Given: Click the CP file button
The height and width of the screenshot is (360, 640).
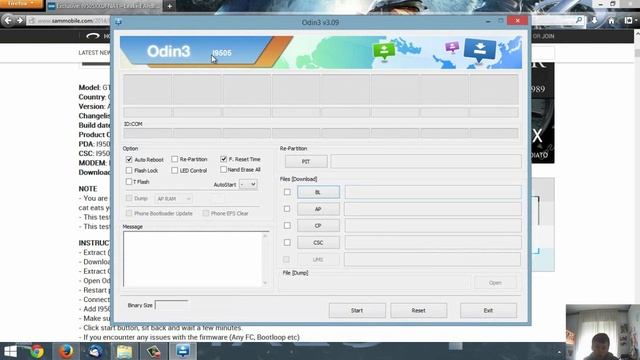Looking at the screenshot, I should 318,226.
